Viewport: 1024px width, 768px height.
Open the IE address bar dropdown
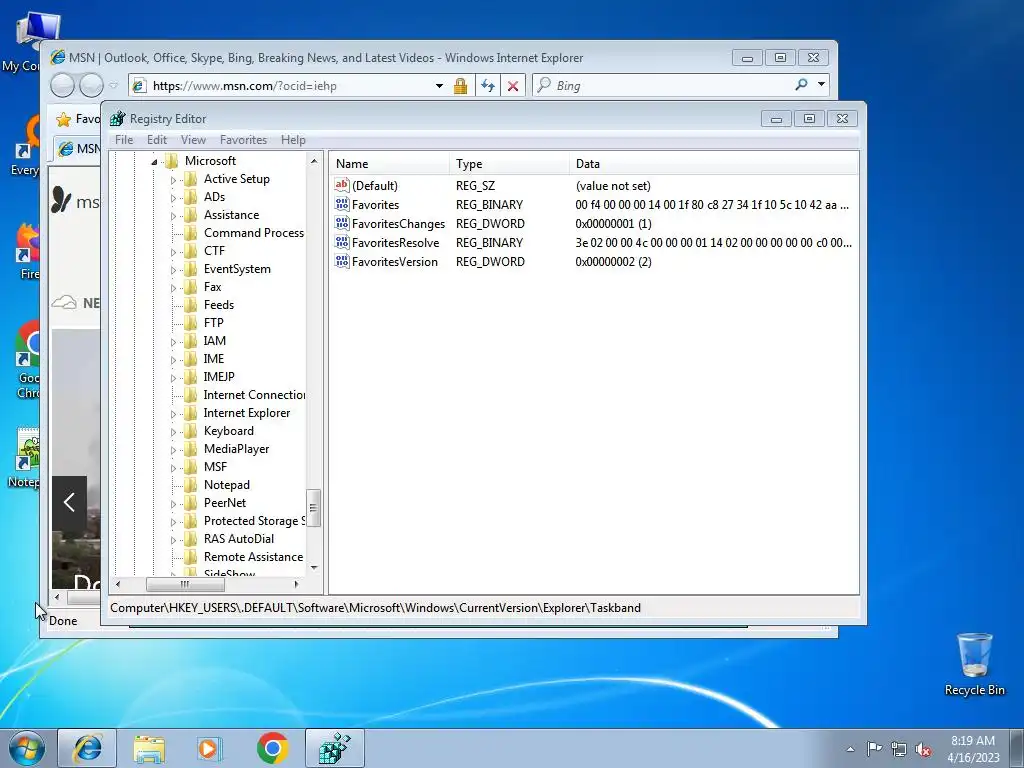coord(440,86)
